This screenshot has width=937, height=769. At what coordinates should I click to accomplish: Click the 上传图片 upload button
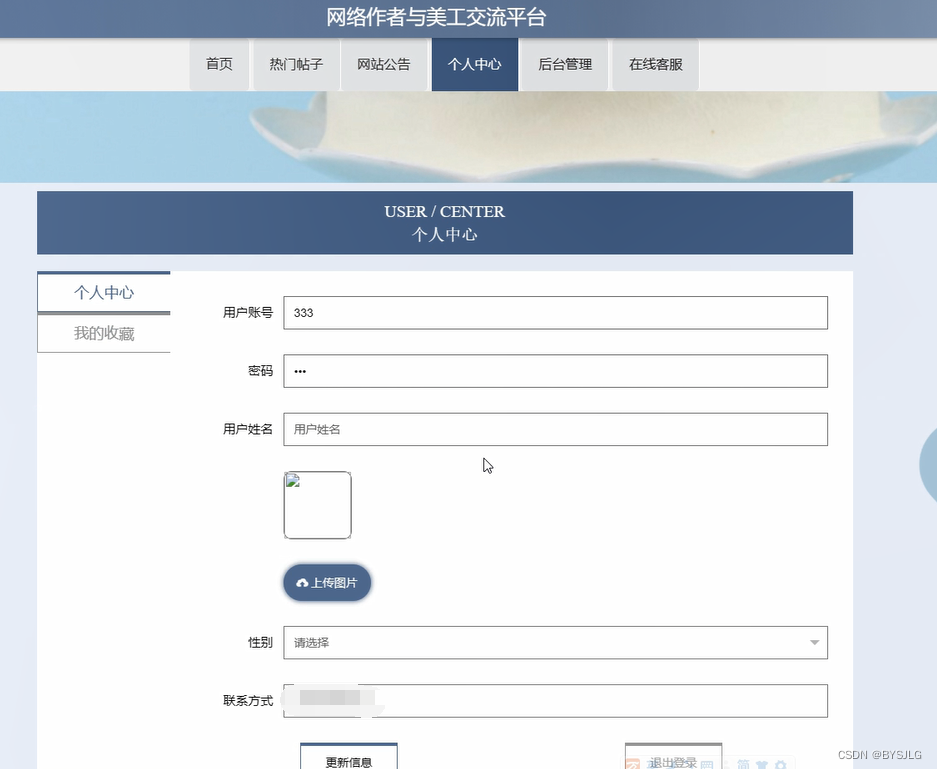coord(327,583)
